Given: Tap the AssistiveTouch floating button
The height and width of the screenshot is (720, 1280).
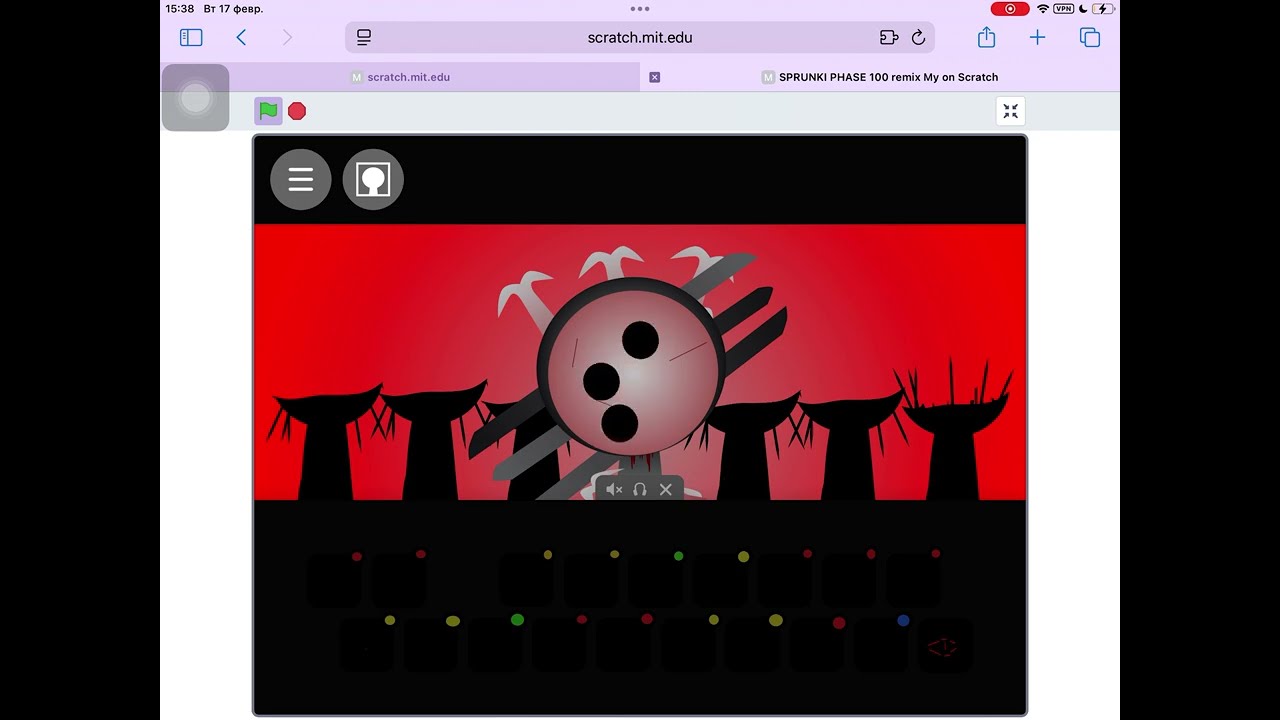Looking at the screenshot, I should pos(196,98).
